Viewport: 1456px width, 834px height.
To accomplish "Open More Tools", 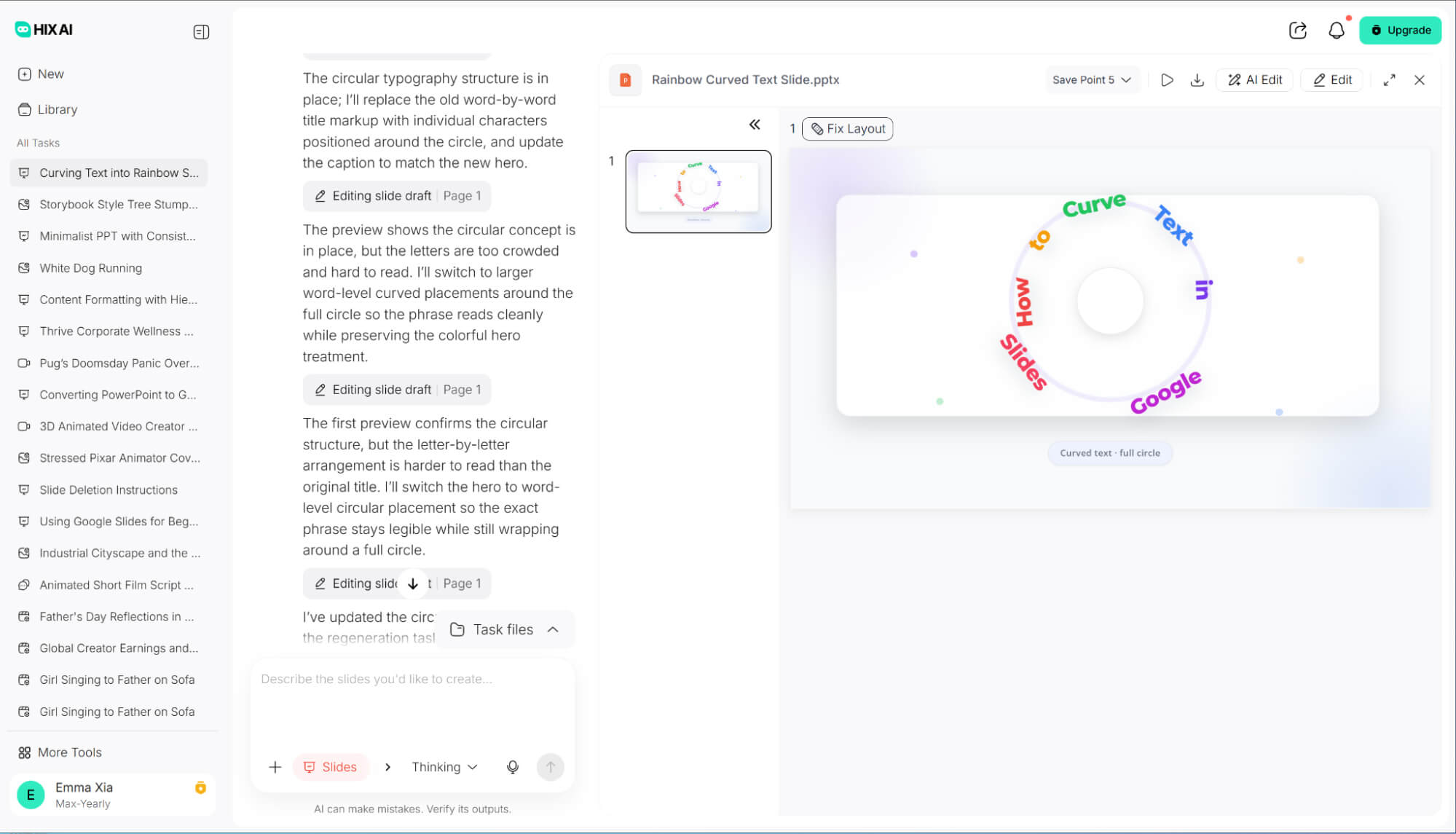I will tap(60, 752).
